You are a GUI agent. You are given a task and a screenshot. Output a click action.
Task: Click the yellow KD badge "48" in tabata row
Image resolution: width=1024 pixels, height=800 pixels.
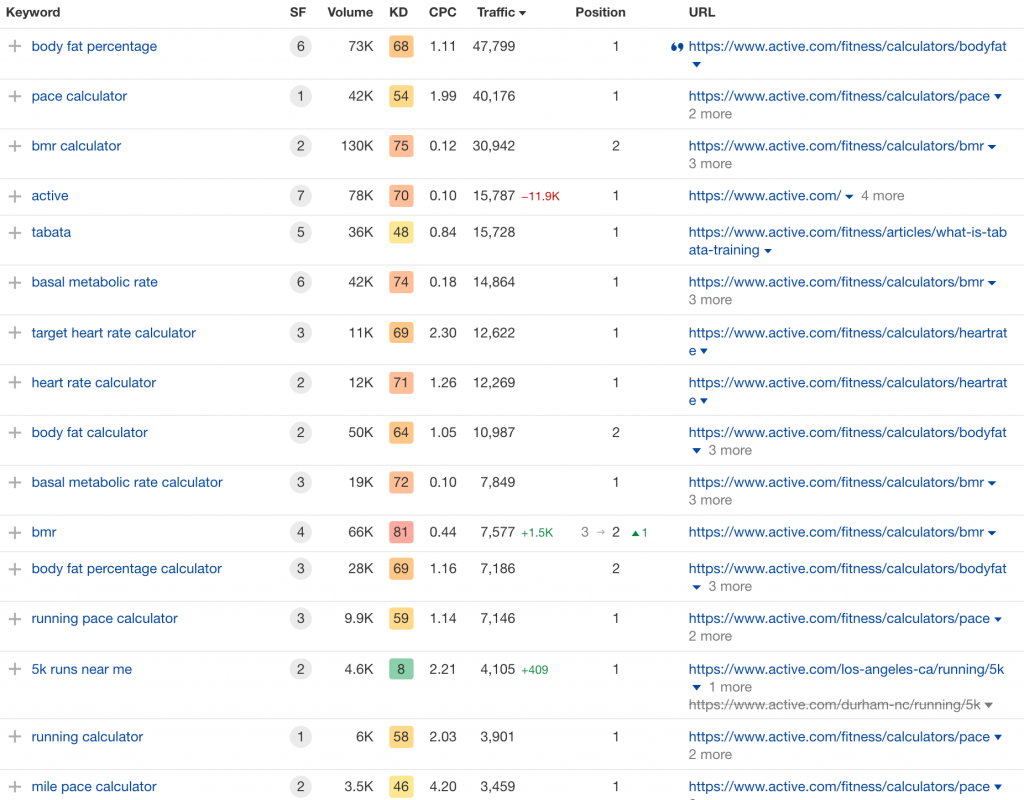[x=401, y=232]
